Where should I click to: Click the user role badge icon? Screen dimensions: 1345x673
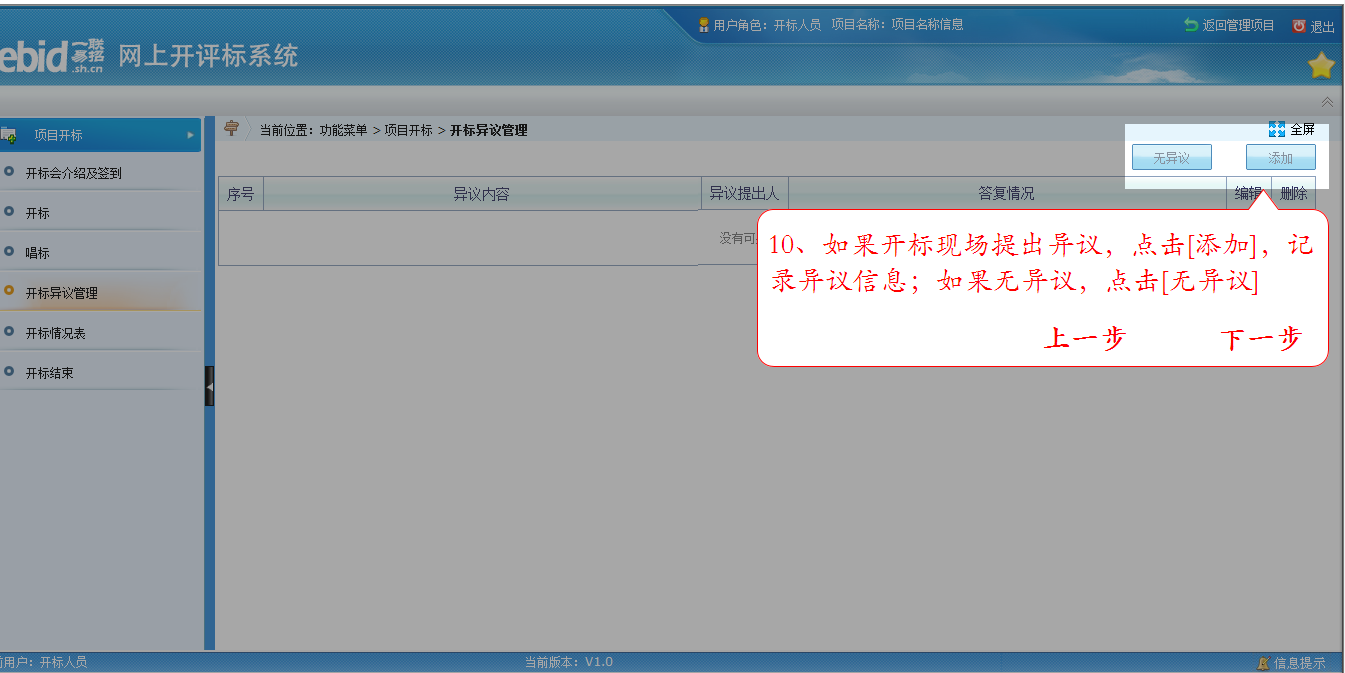tap(704, 25)
